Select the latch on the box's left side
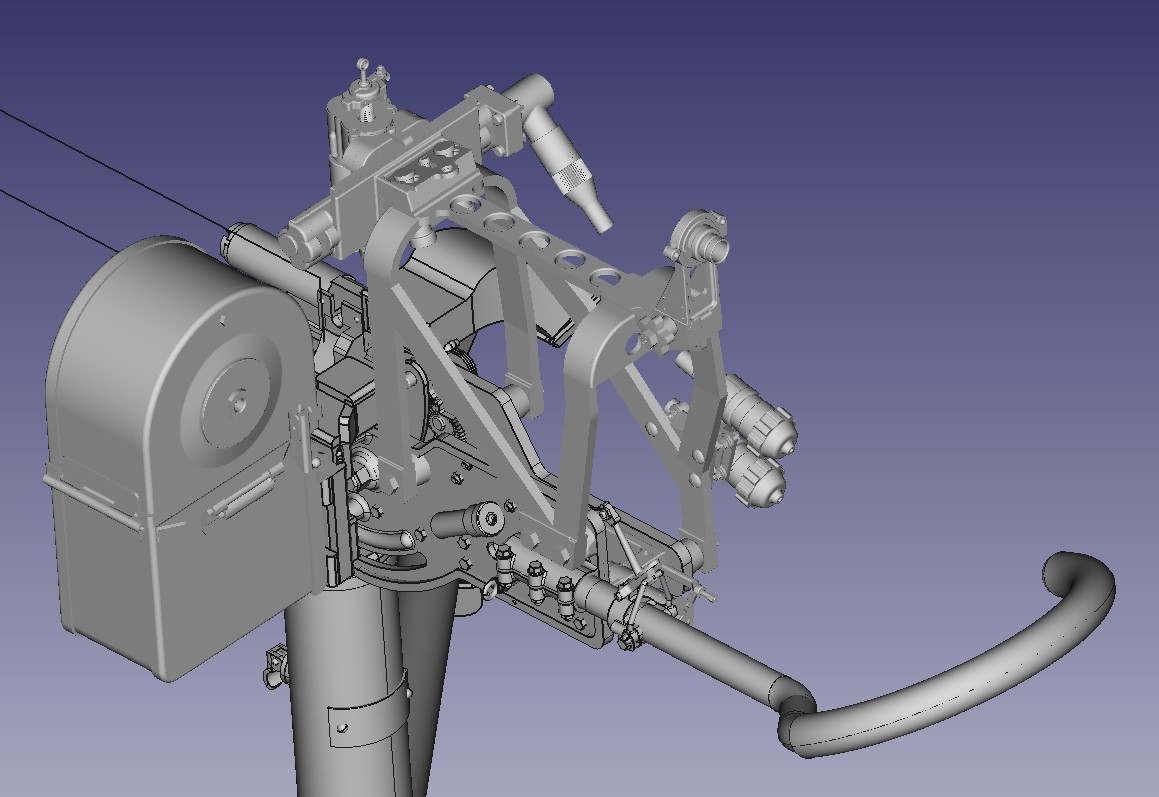The height and width of the screenshot is (797, 1159). (92, 497)
